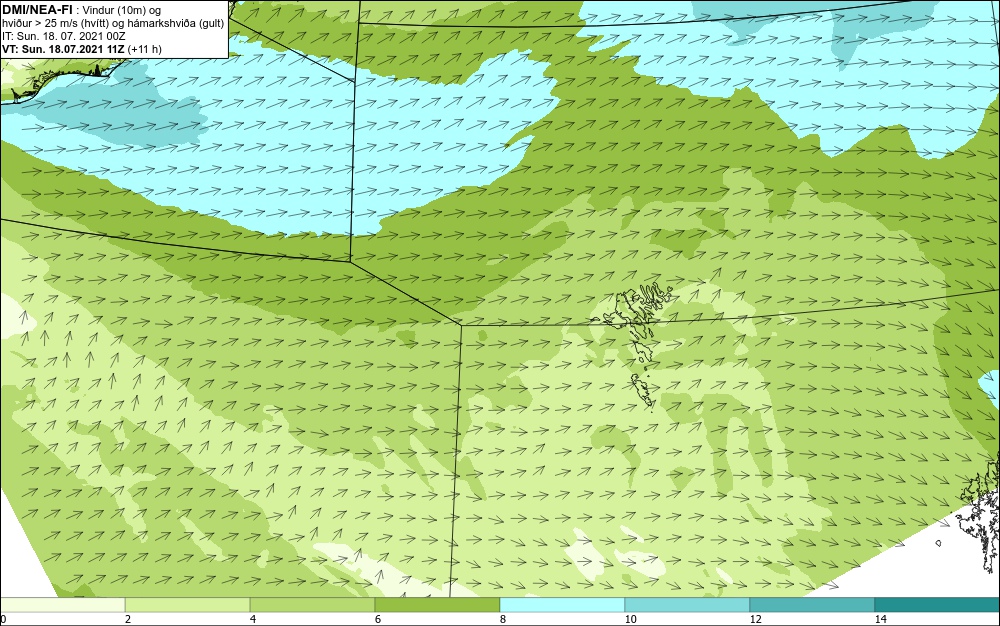Click the '(+11 h)' forecast offset text
The image size is (1000, 626).
[x=145, y=49]
